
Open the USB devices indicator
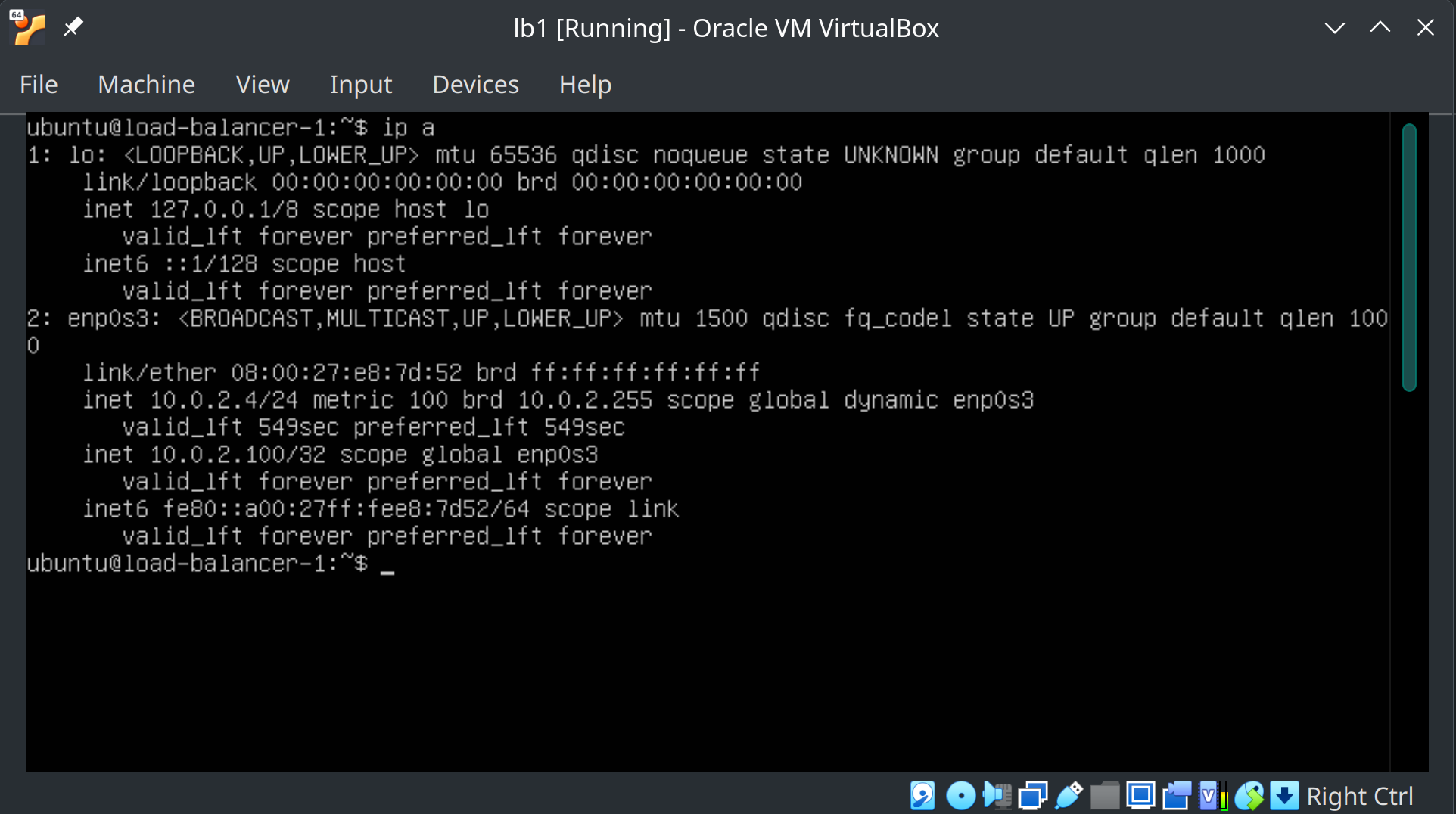pyautogui.click(x=1069, y=796)
